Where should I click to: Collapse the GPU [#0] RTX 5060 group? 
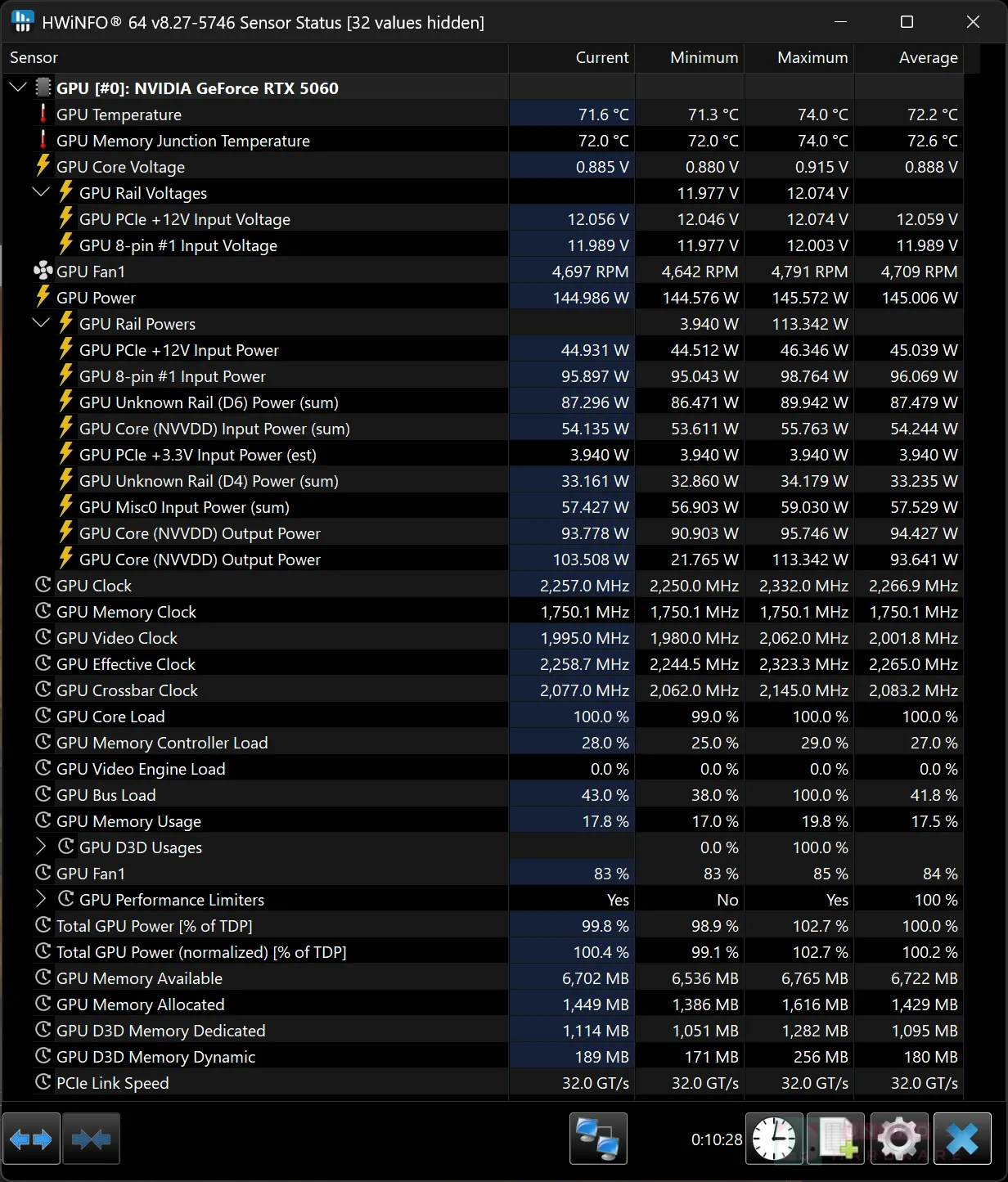[18, 87]
